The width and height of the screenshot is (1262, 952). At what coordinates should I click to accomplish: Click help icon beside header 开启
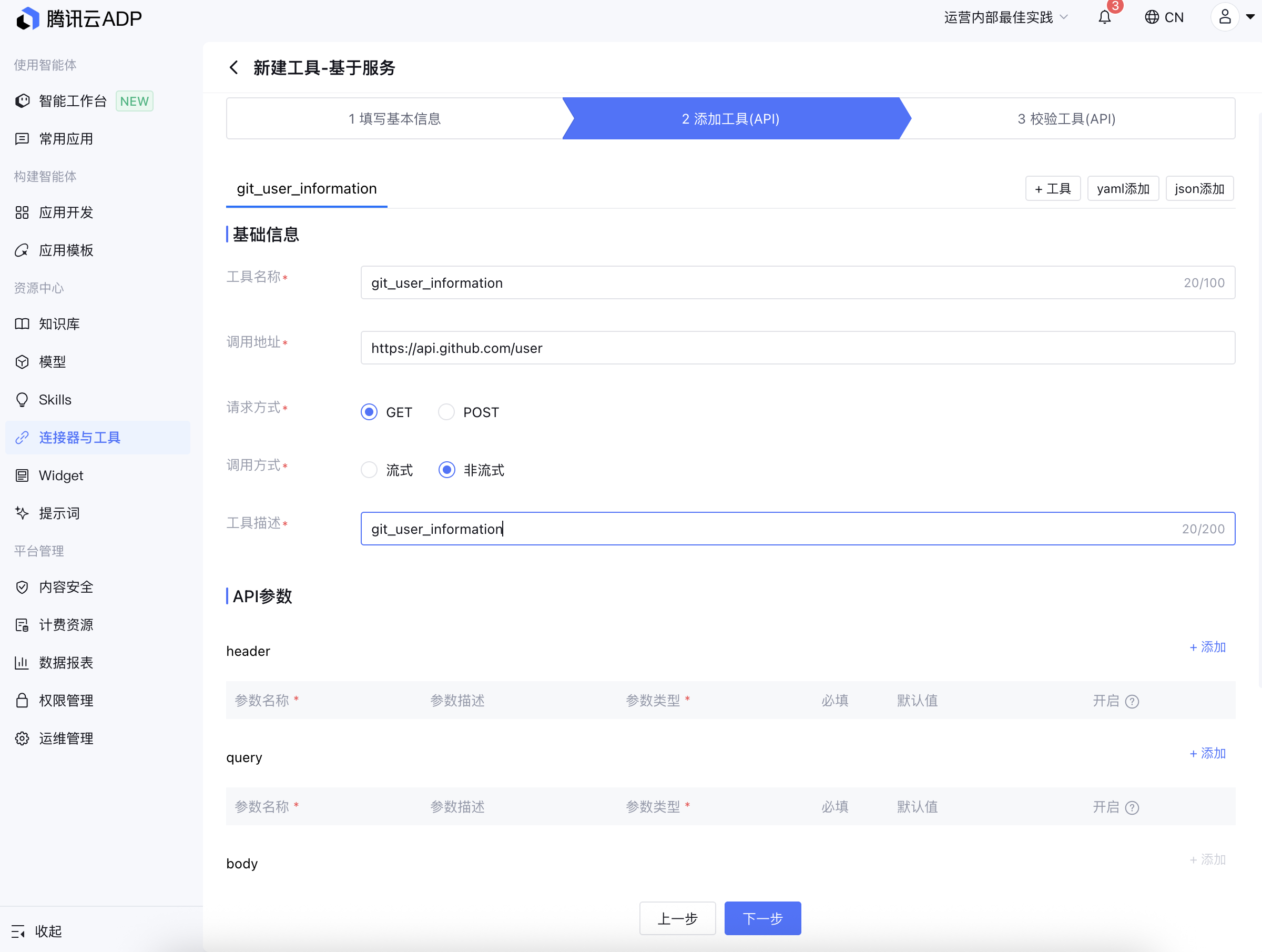(1132, 702)
